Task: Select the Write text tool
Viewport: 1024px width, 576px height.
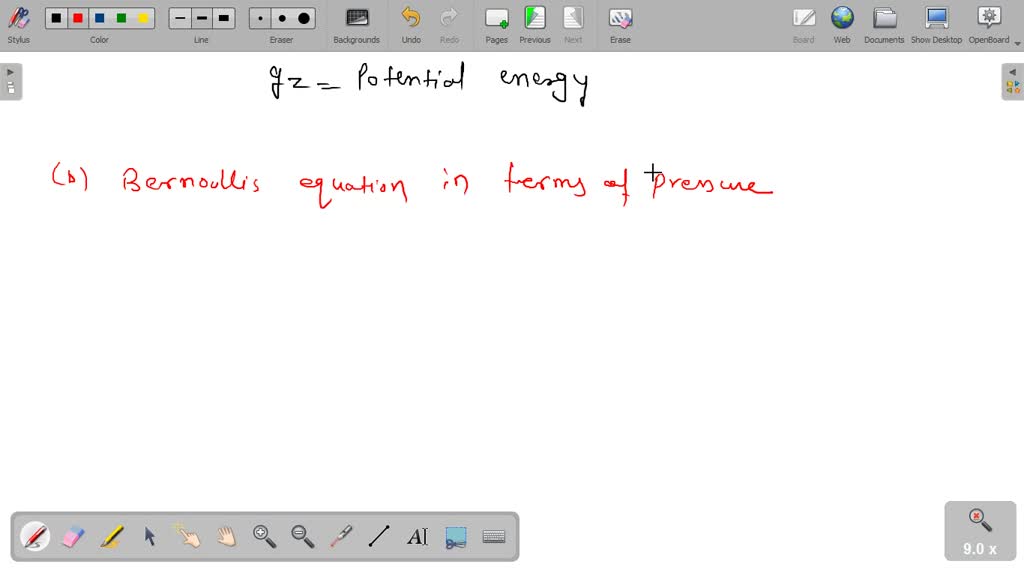Action: pos(416,537)
